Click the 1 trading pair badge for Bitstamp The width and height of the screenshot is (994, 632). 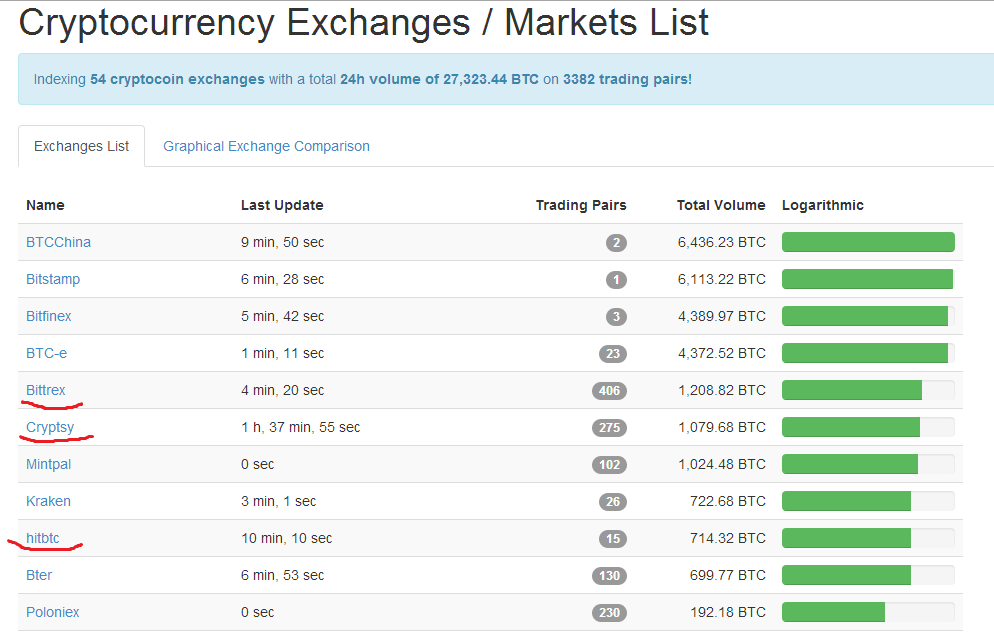pyautogui.click(x=616, y=280)
